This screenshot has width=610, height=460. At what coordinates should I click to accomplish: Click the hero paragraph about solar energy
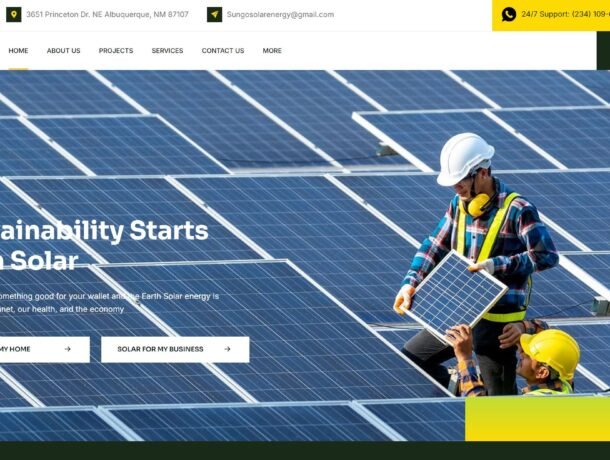tap(109, 302)
